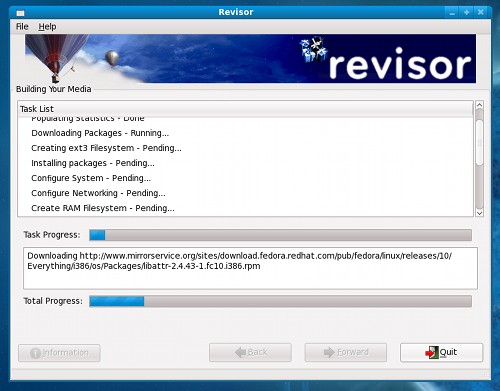This screenshot has height=391, width=500.
Task: Click the Total Progress bar
Action: coord(280,301)
